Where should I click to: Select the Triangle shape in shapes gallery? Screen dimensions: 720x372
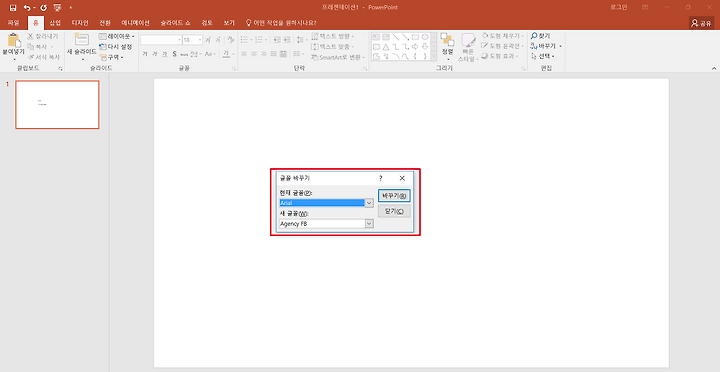pyautogui.click(x=386, y=47)
